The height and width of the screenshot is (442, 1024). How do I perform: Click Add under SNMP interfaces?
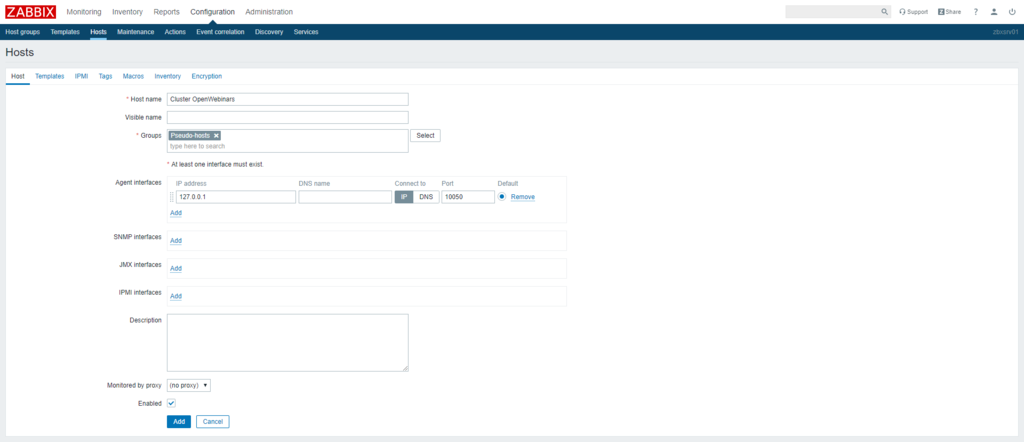175,241
